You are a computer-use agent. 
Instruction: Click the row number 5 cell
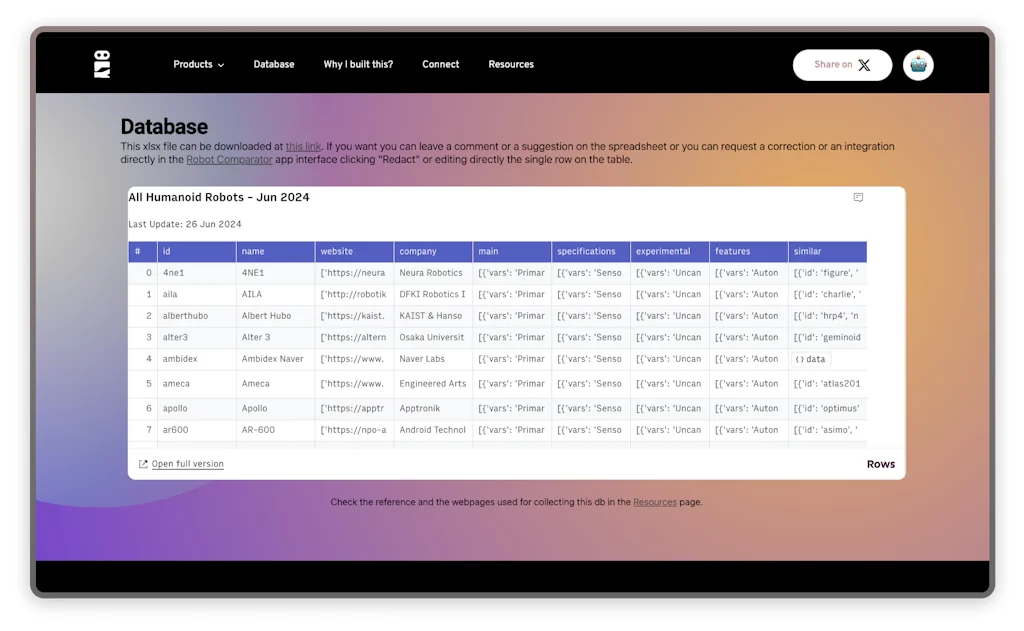pos(142,384)
